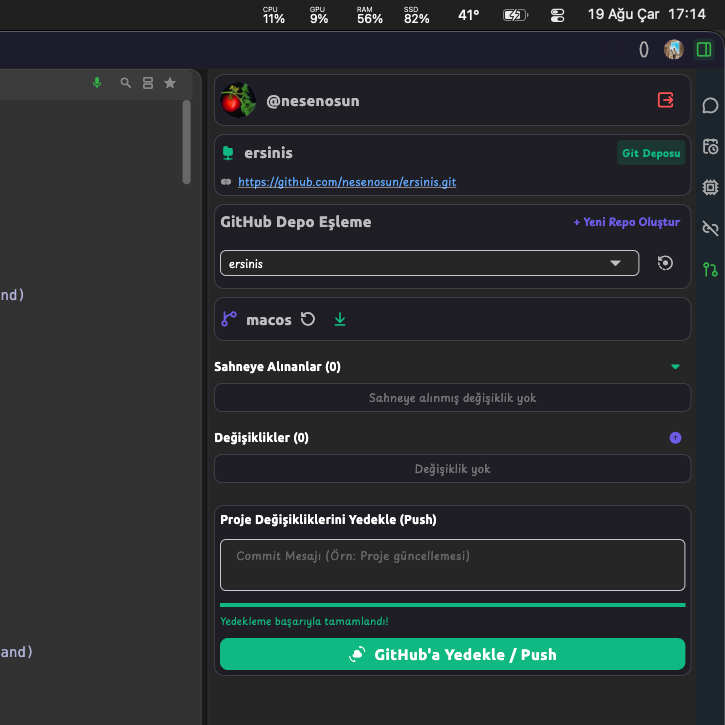Click the CPU 11% menu bar stat
This screenshot has width=725, height=725.
click(273, 15)
